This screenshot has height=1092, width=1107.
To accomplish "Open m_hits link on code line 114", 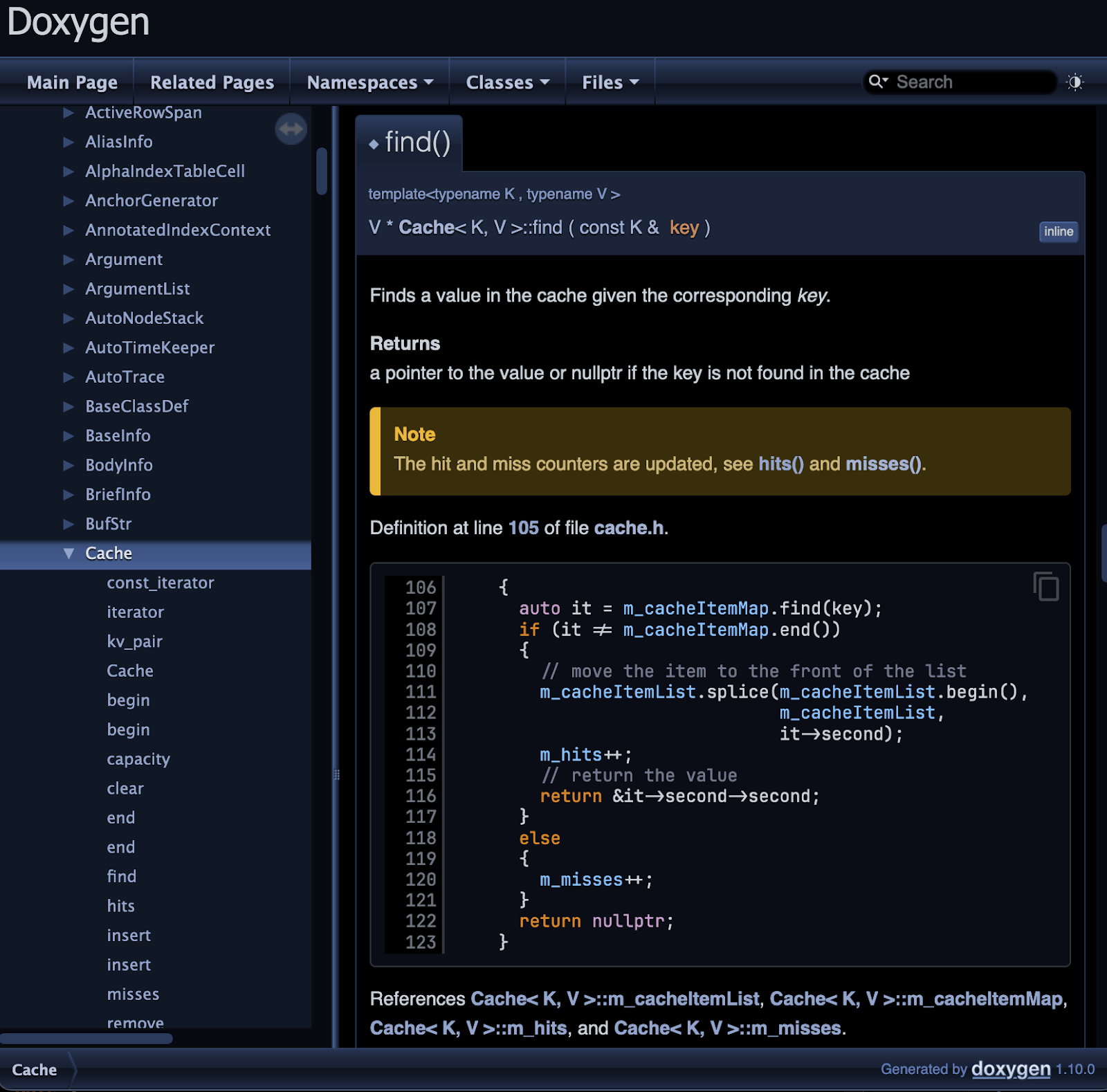I will 571,754.
